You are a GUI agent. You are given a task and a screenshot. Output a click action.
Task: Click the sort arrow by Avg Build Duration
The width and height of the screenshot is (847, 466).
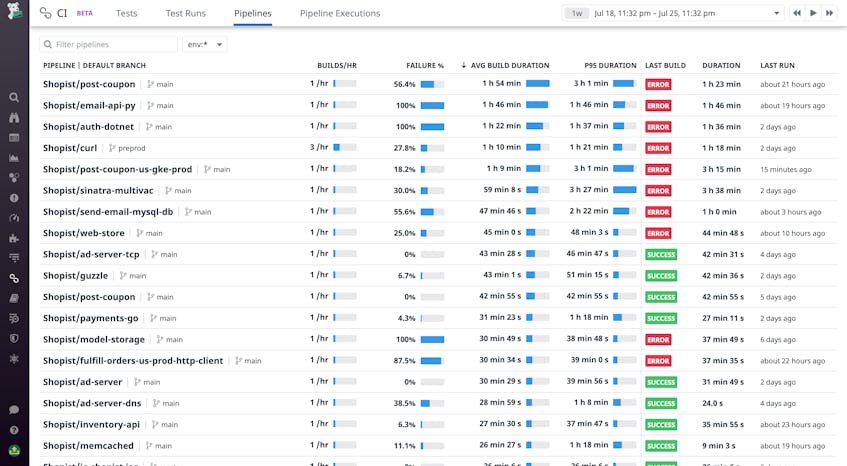tap(463, 65)
